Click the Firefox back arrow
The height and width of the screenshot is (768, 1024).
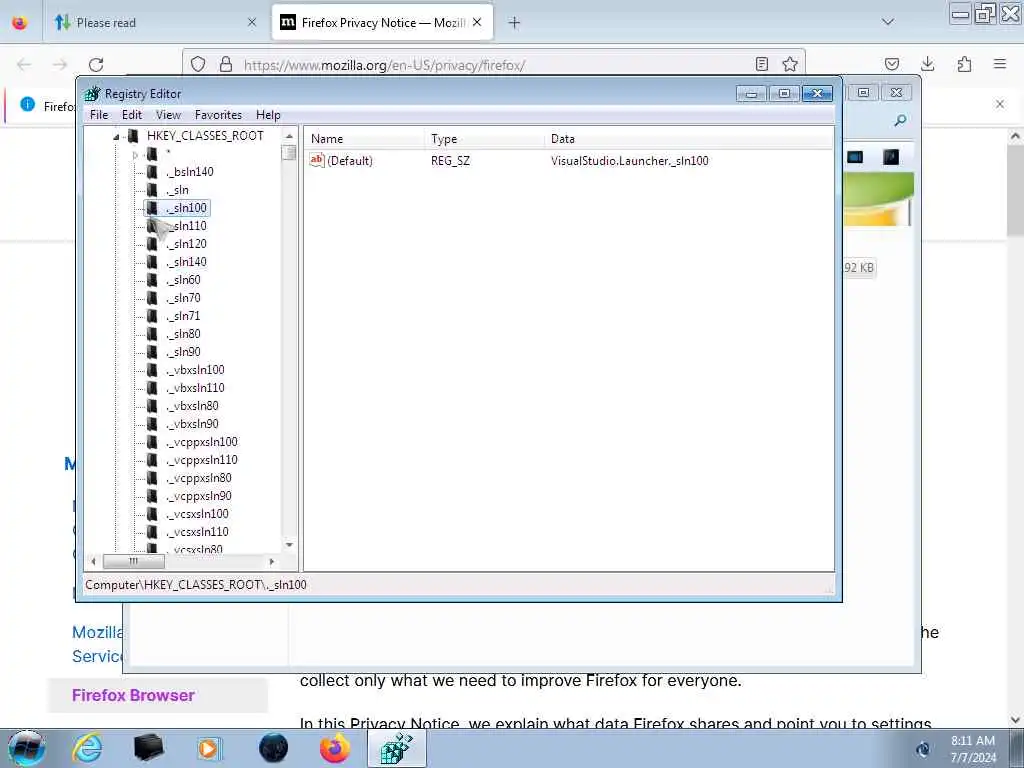tap(24, 65)
